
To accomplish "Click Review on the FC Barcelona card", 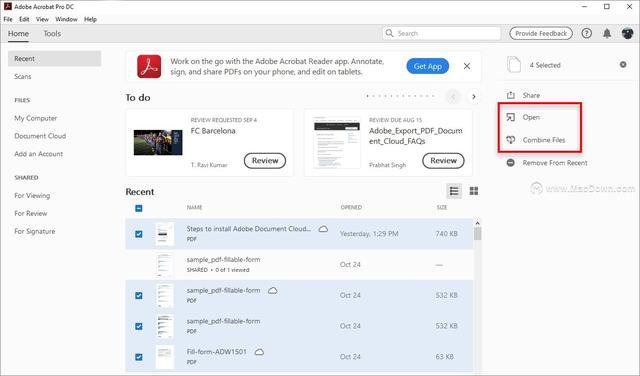I will click(x=265, y=160).
